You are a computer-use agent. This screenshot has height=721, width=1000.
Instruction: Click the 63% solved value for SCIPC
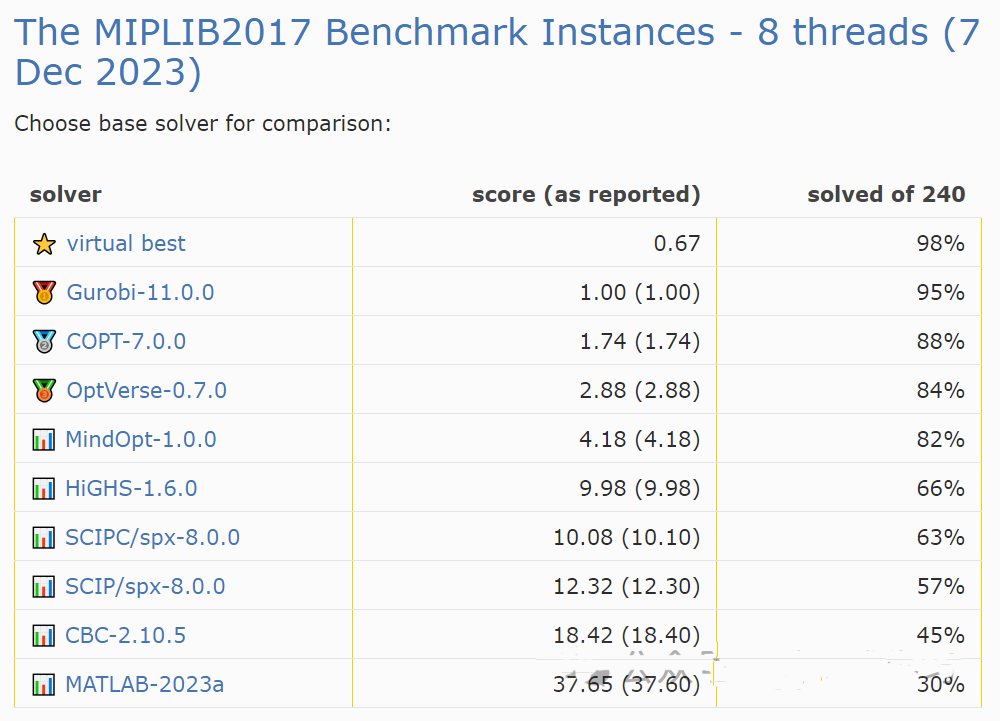(941, 538)
